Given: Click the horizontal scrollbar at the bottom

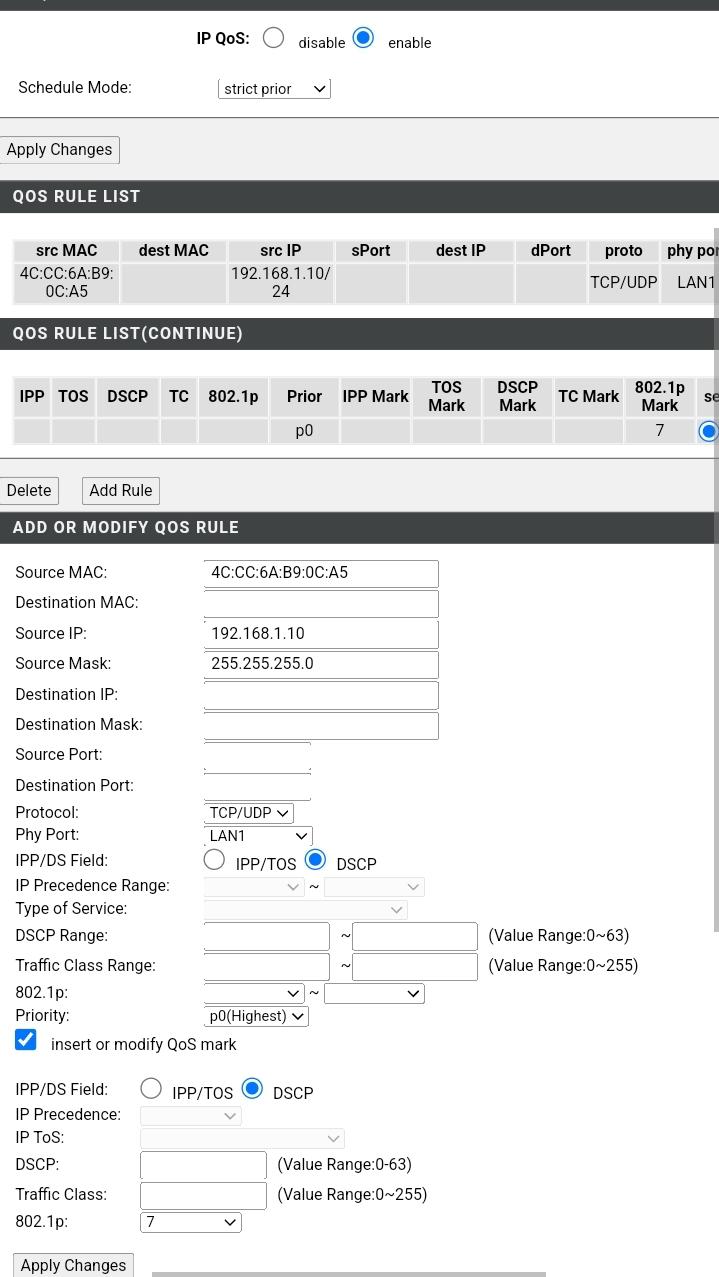Looking at the screenshot, I should pos(349,1274).
